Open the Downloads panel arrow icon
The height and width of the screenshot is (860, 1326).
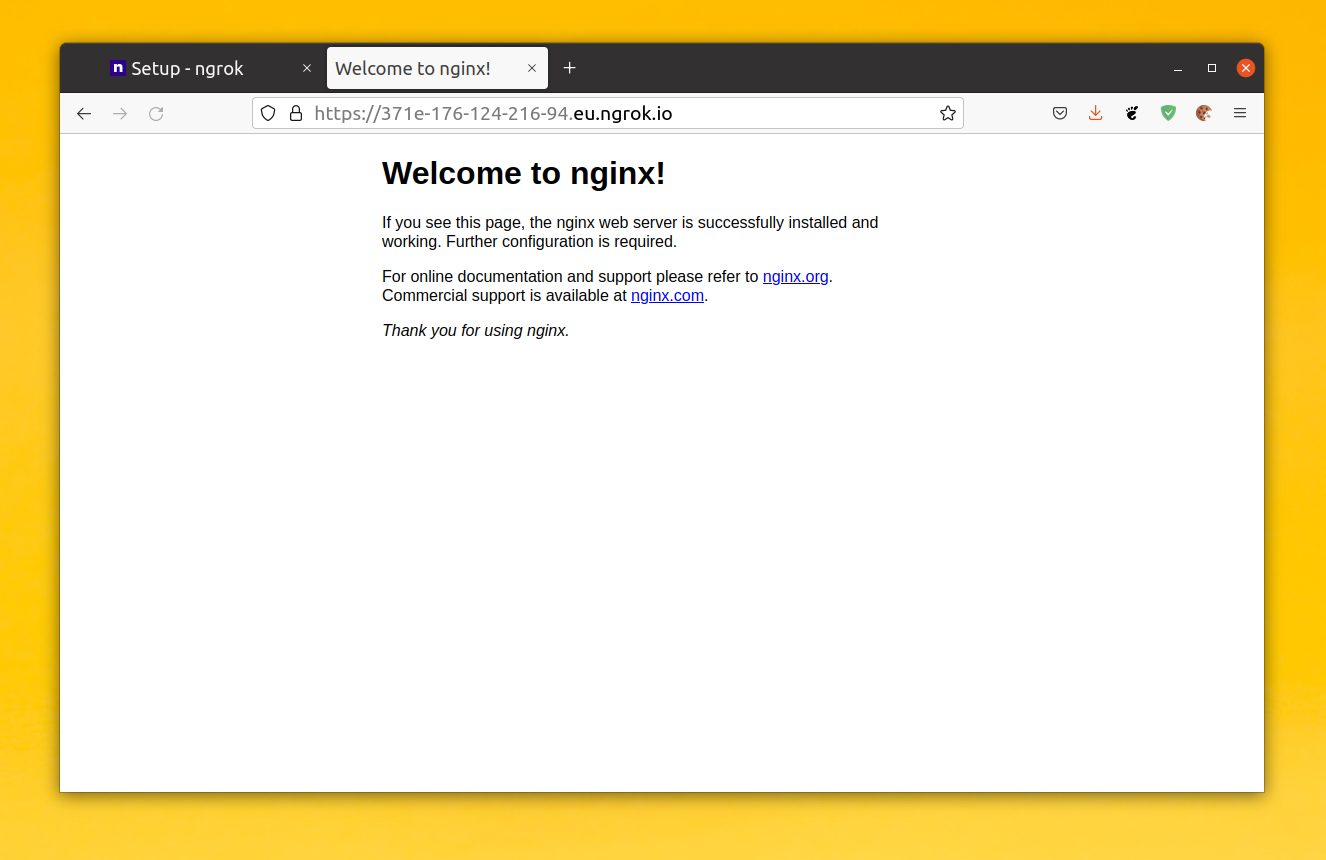[1096, 114]
